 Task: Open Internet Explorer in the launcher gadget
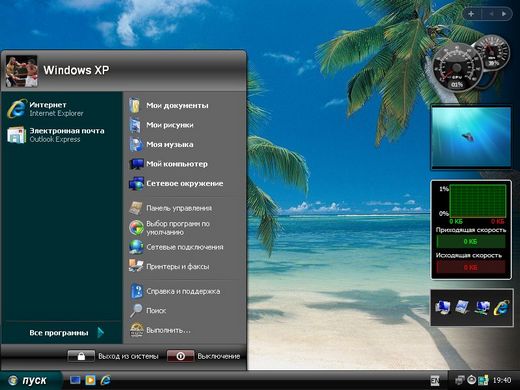pyautogui.click(x=501, y=307)
